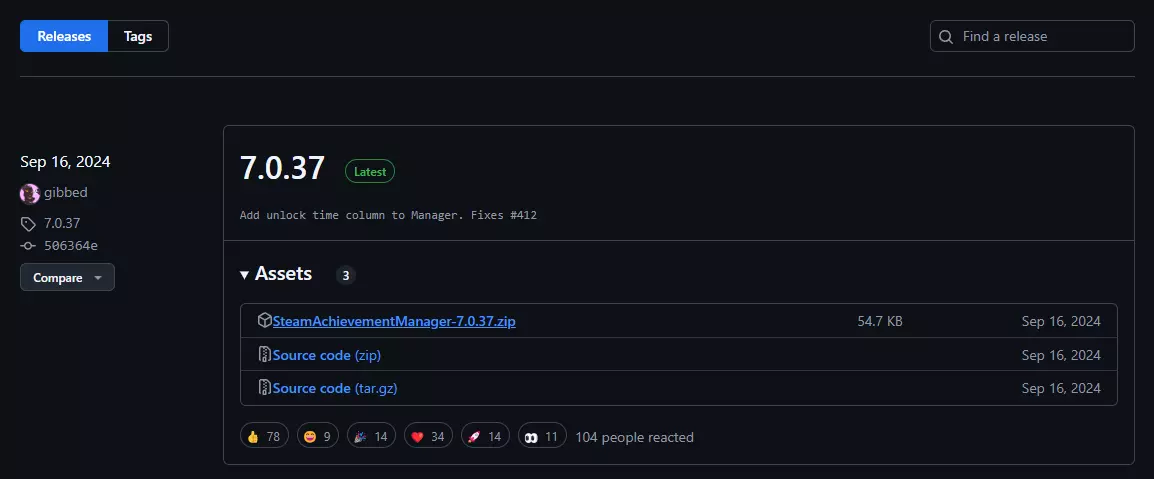Viewport: 1154px width, 479px height.
Task: Click Sep 16, 2024 date of Source code (tar.gz)
Action: pos(1061,388)
